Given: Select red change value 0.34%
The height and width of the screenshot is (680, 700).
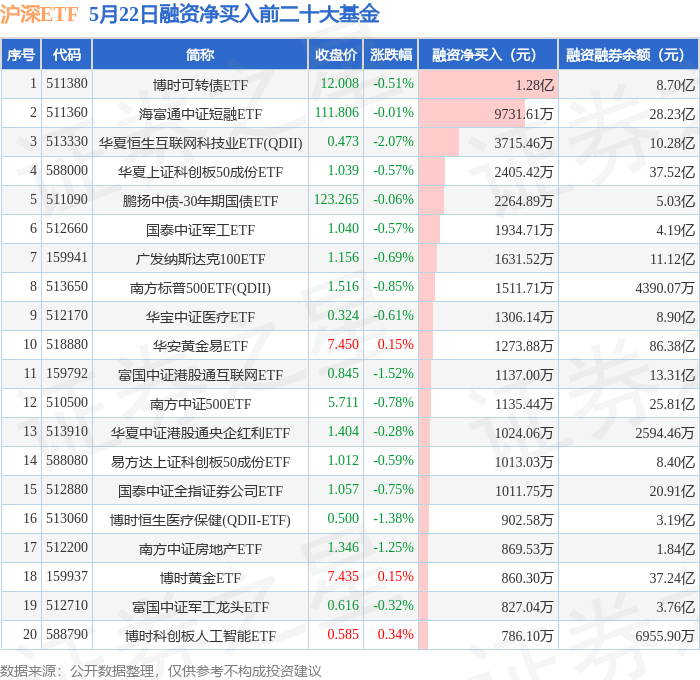Looking at the screenshot, I should point(396,635).
